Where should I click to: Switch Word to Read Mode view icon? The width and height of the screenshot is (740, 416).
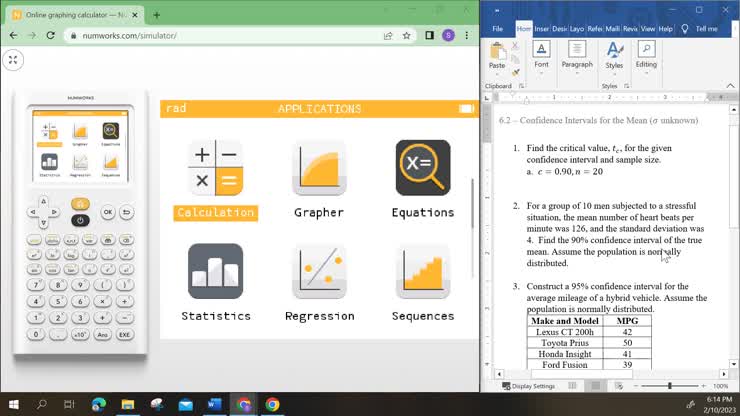(x=572, y=386)
